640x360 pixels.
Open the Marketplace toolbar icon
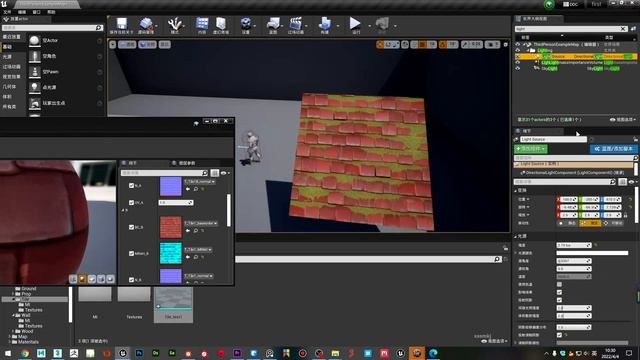point(221,24)
